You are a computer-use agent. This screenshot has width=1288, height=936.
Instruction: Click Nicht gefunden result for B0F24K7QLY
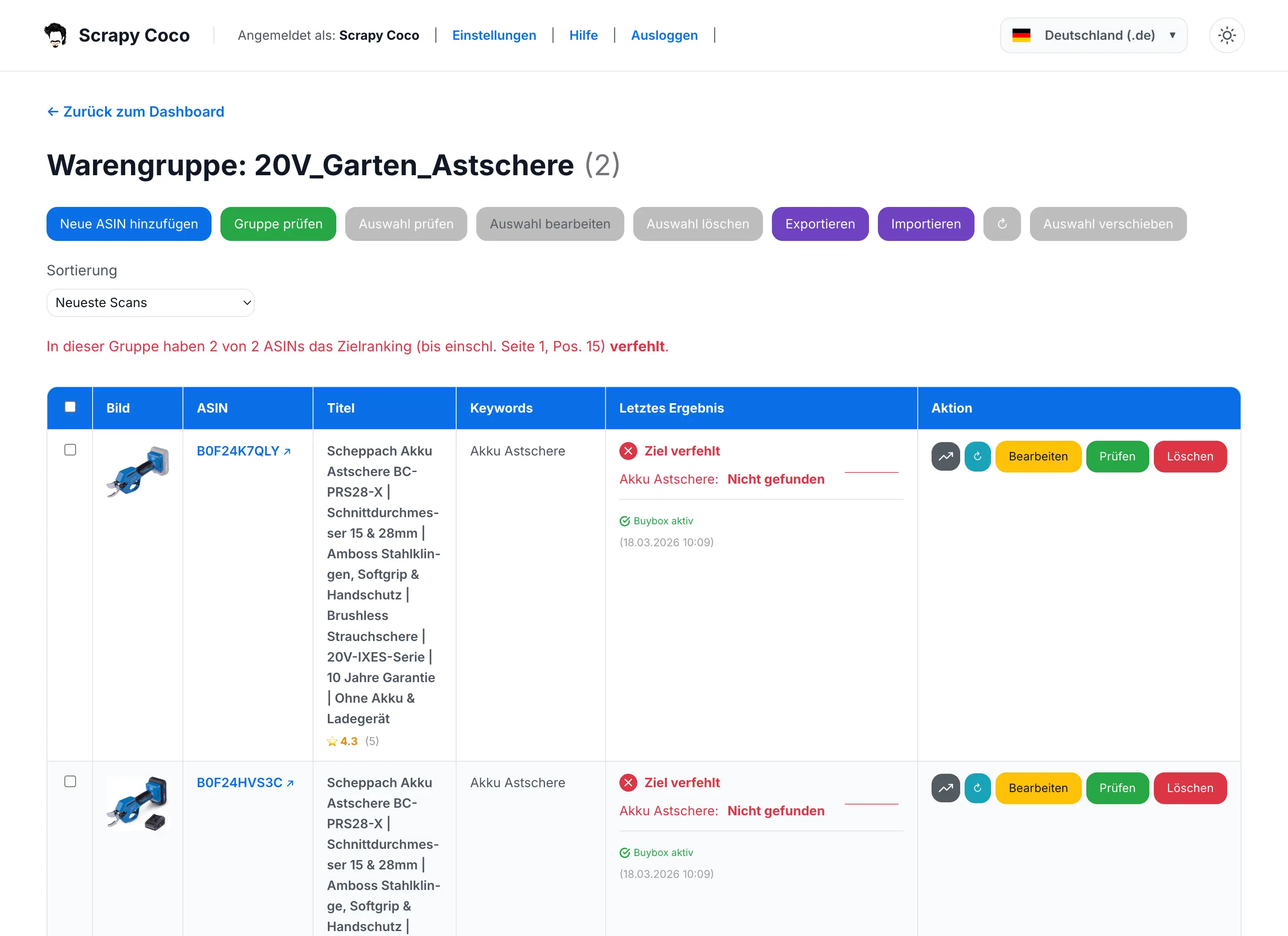click(x=776, y=479)
